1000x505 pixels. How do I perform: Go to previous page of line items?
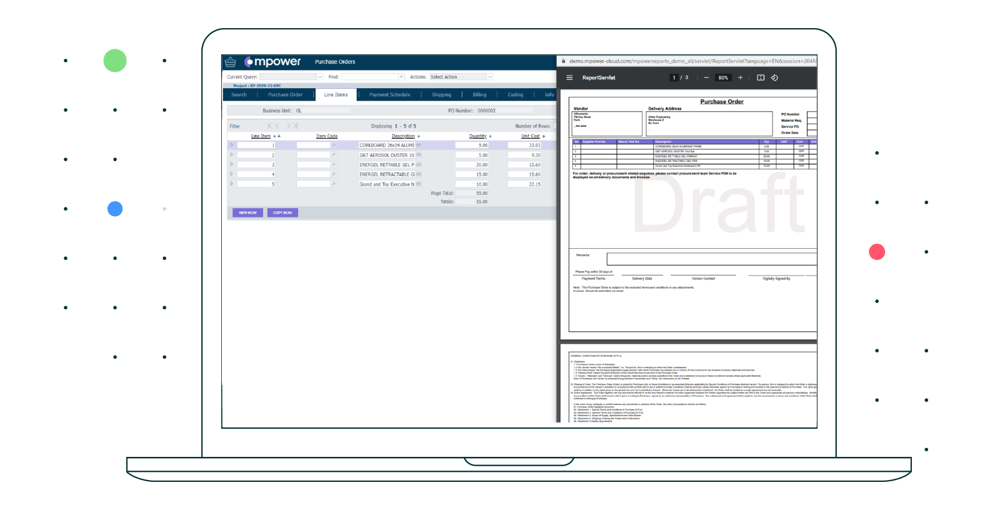pyautogui.click(x=277, y=126)
